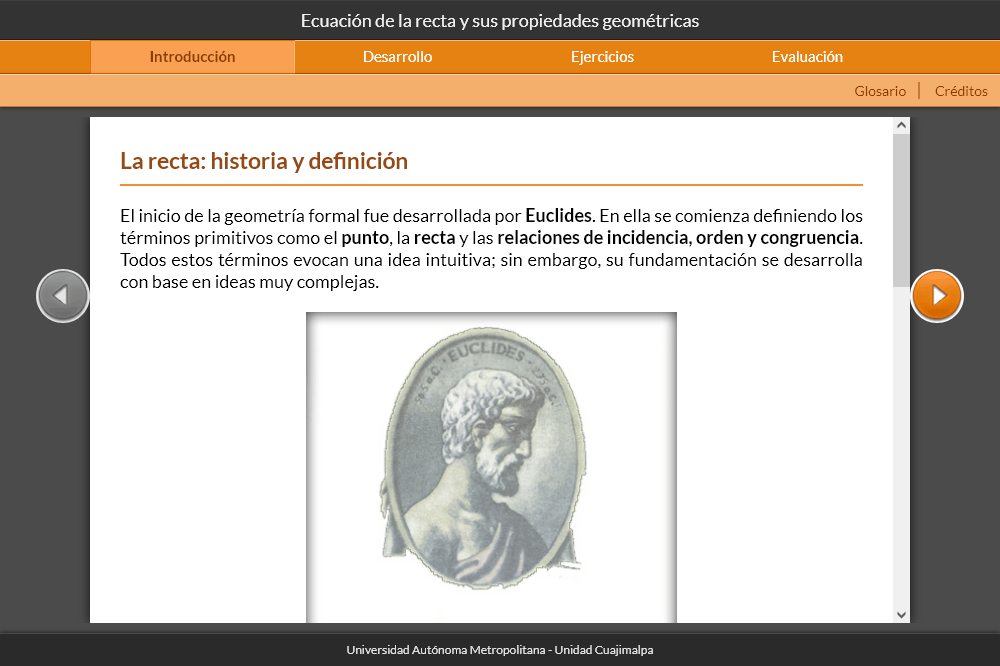This screenshot has width=1000, height=666.
Task: Open the Desarrollo tab
Action: 397,57
